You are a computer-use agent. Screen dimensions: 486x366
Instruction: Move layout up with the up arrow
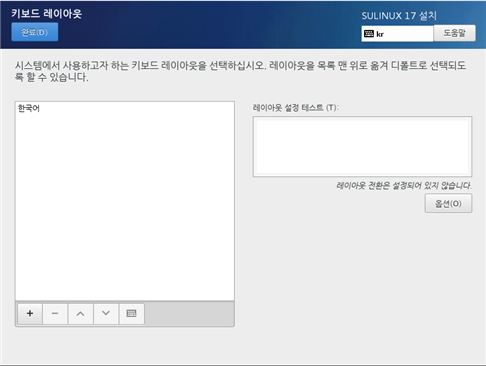tap(80, 314)
